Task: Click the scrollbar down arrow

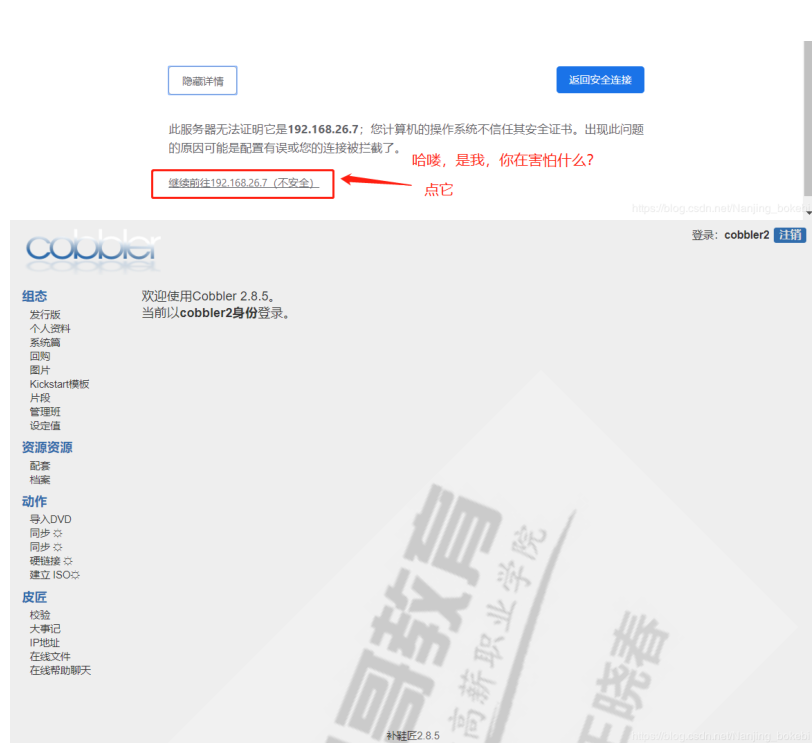Action: tap(808, 212)
